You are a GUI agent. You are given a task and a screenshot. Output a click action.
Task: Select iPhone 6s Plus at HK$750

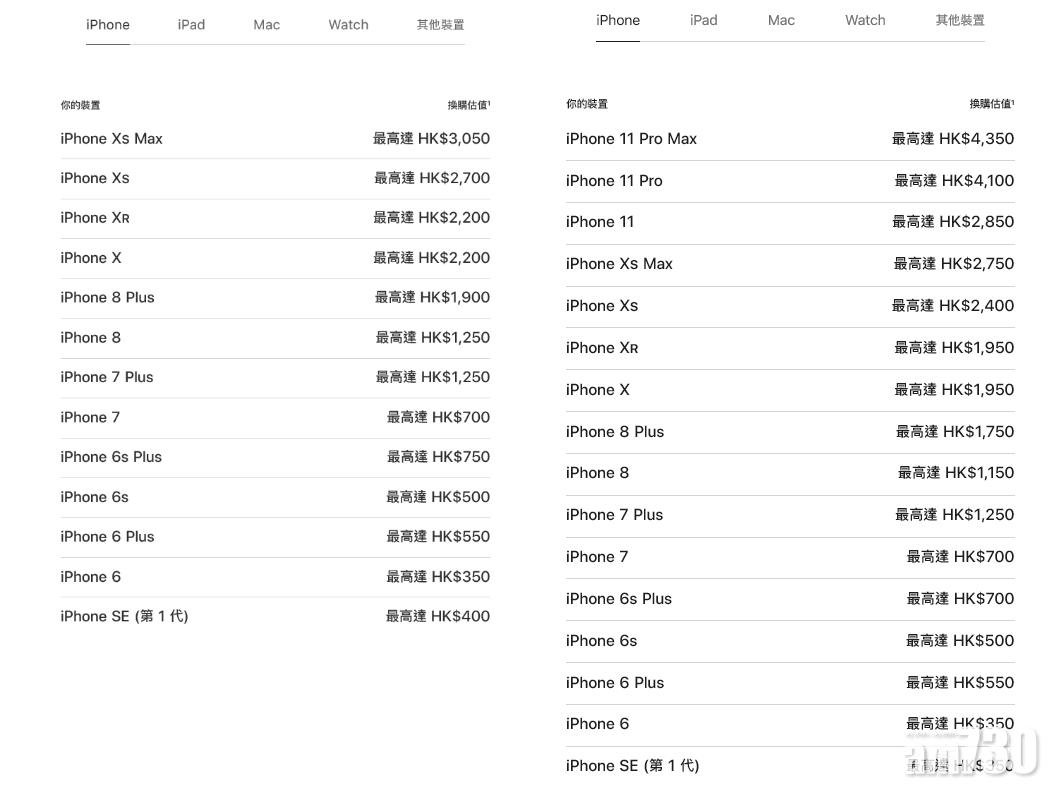point(111,457)
